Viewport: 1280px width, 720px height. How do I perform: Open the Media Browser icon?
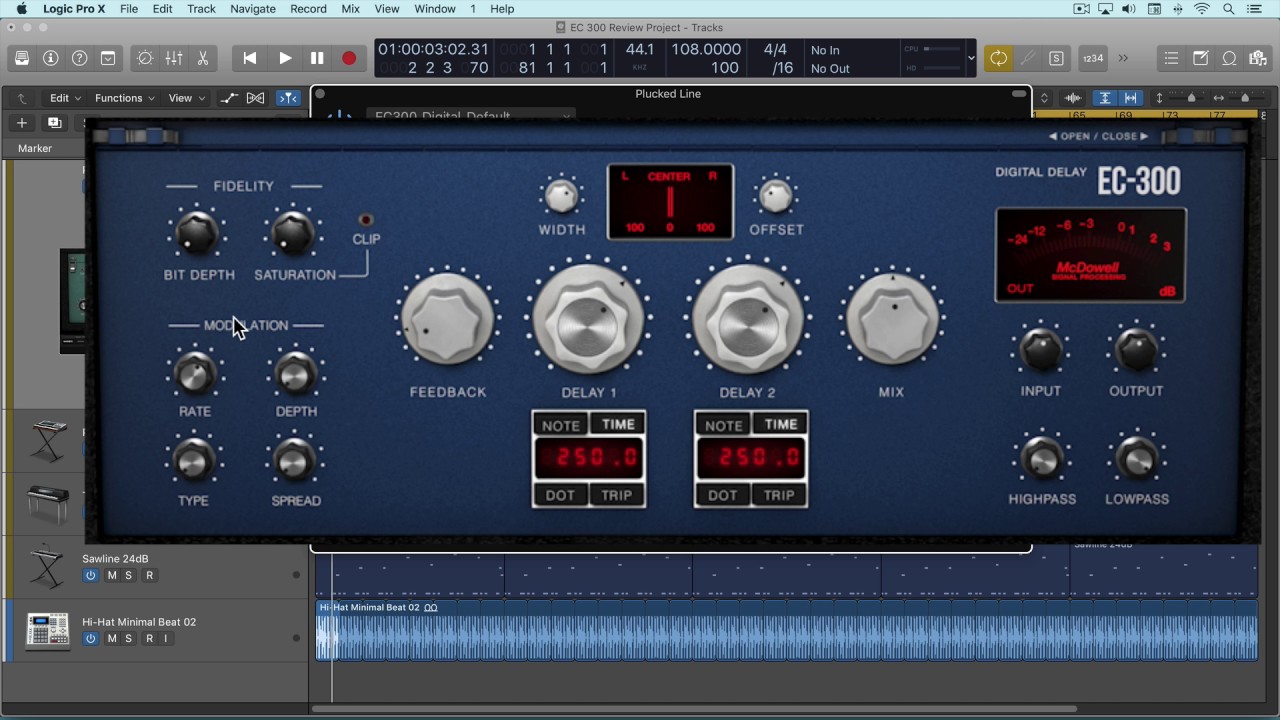1258,58
